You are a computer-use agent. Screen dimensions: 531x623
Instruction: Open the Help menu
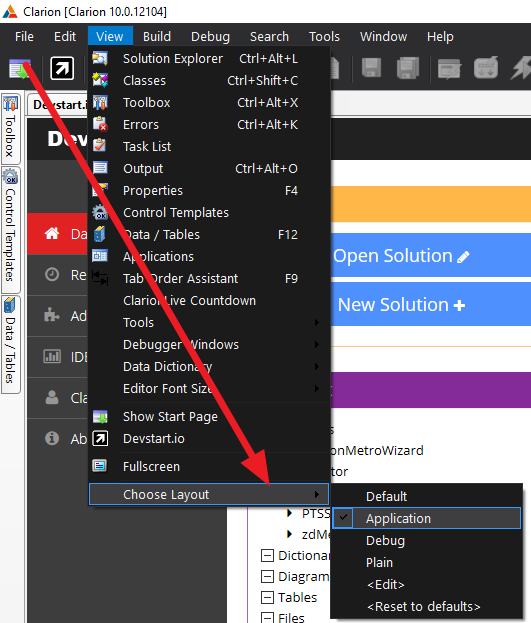point(440,37)
